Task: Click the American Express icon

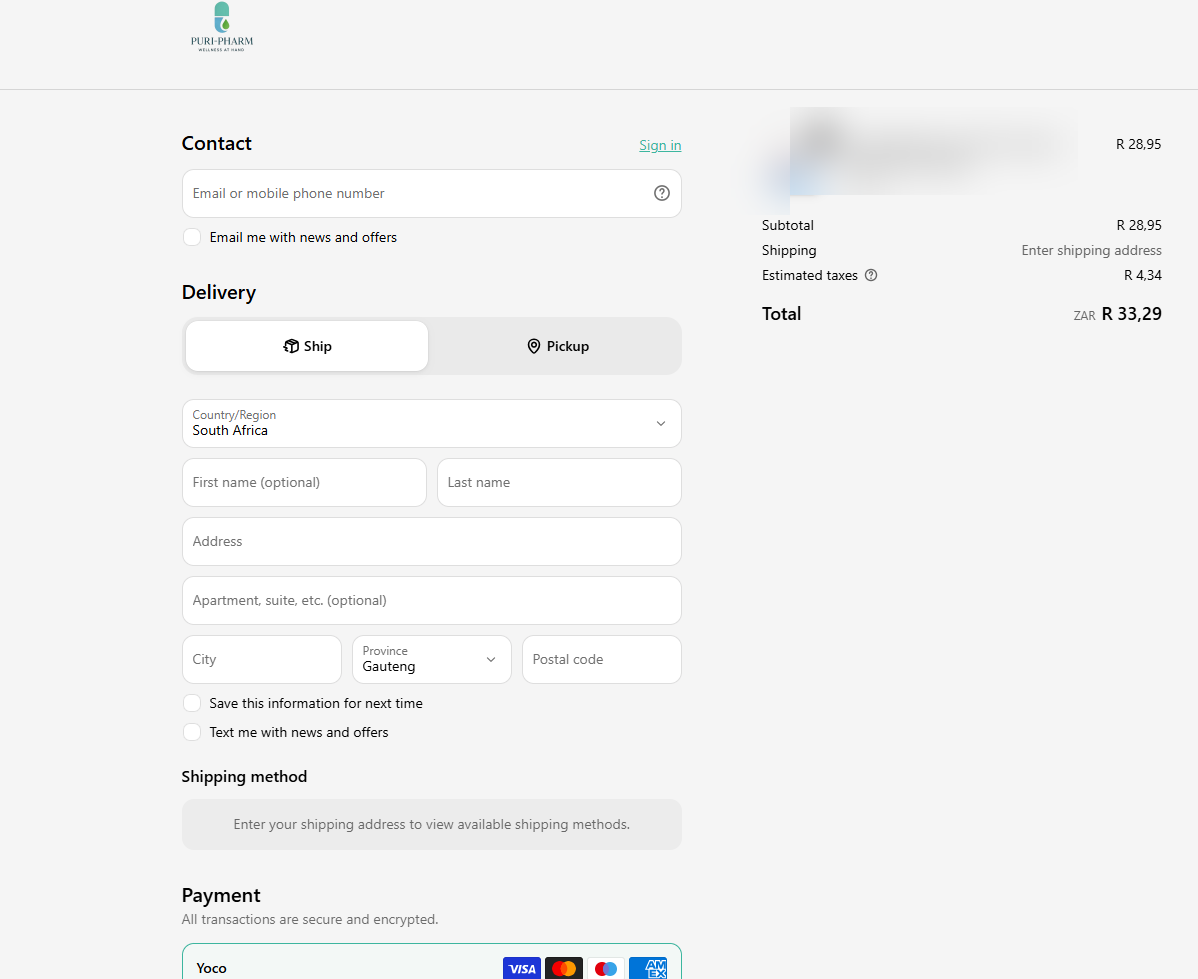Action: [x=648, y=968]
